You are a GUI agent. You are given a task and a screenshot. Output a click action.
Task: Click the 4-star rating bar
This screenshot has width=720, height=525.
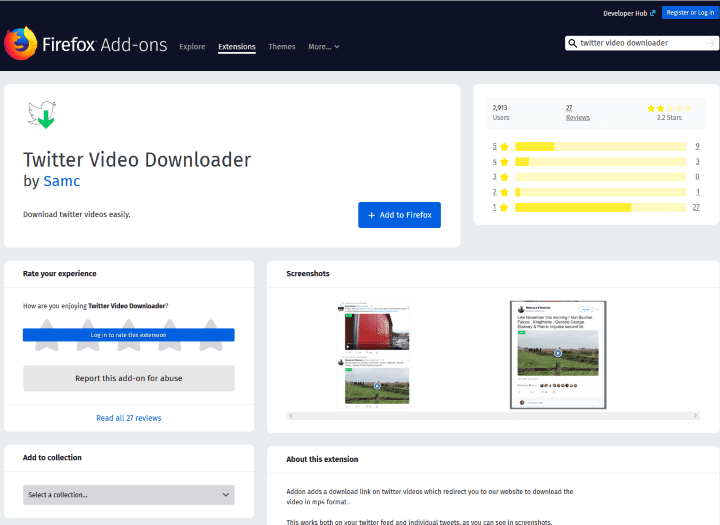pos(600,162)
